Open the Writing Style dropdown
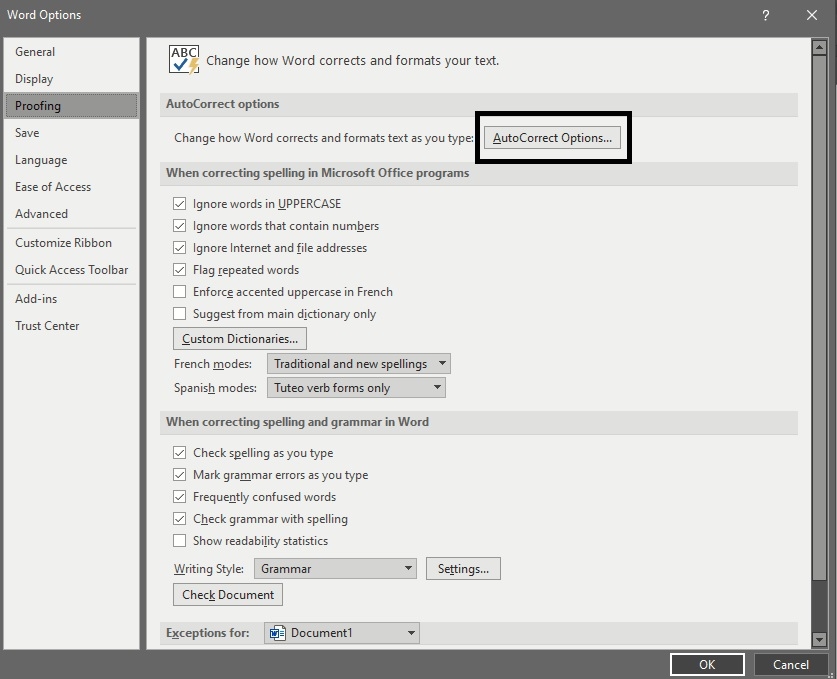837x679 pixels. (x=335, y=569)
